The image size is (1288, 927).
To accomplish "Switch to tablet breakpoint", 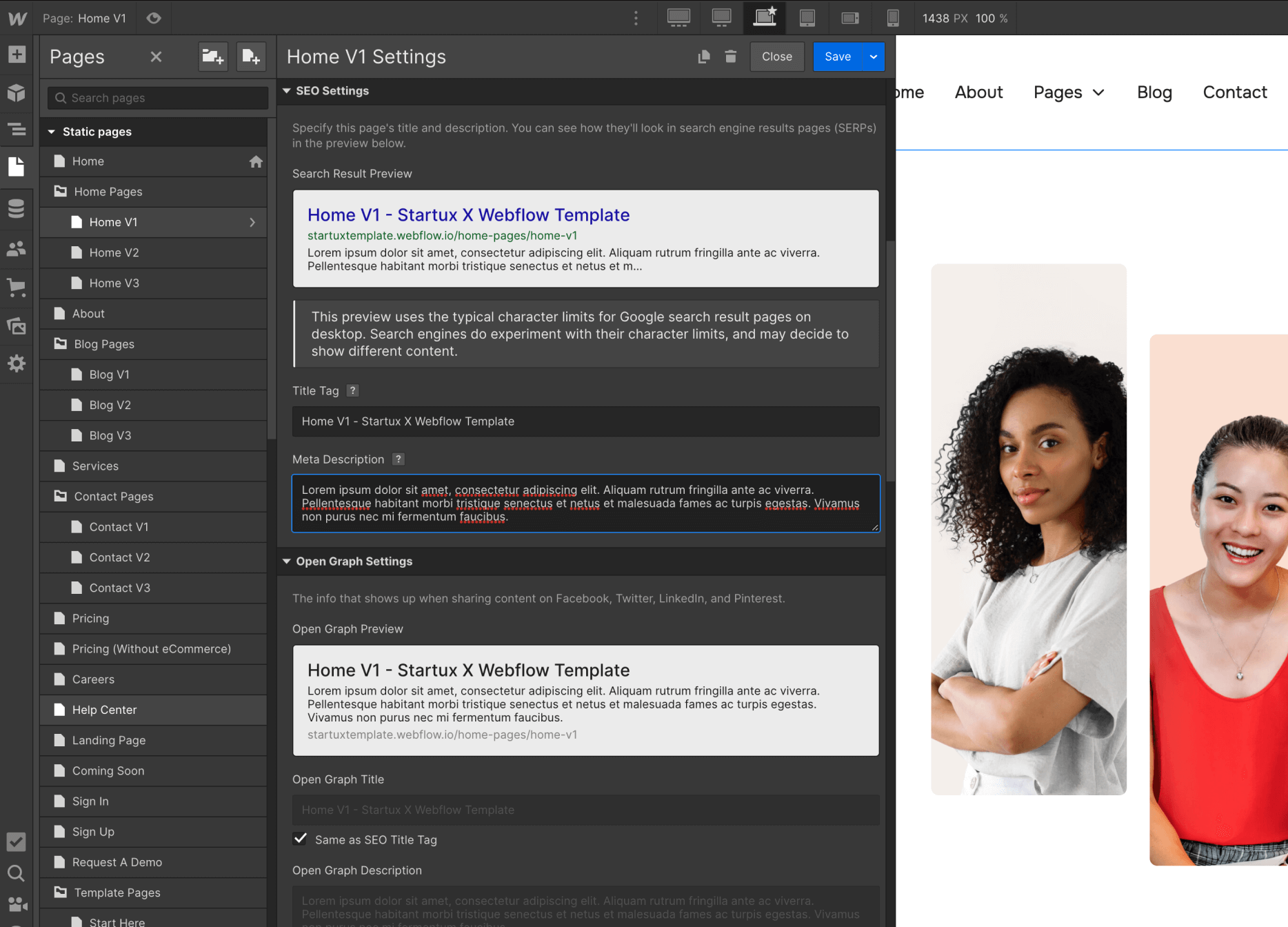I will point(807,18).
